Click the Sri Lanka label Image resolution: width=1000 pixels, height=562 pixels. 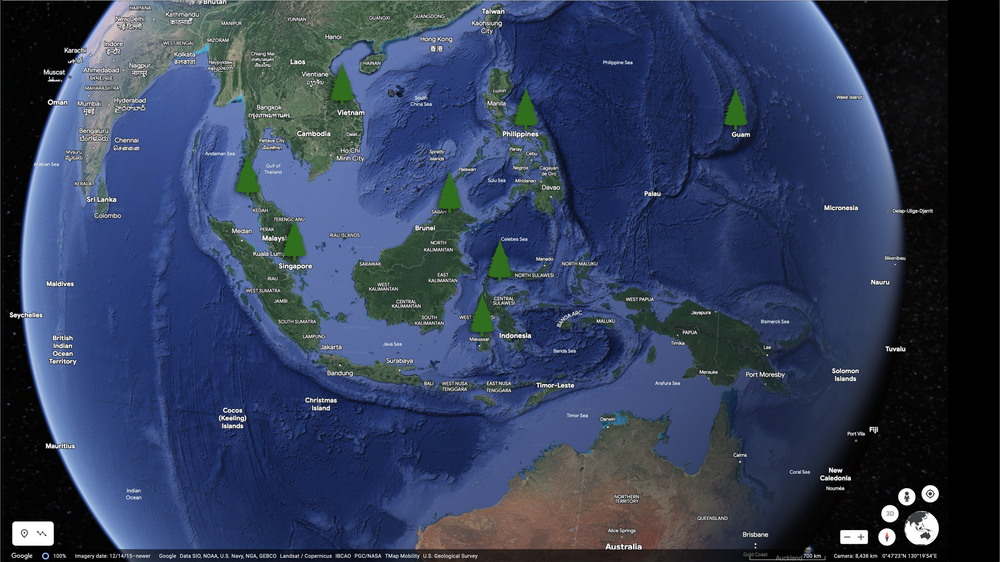click(101, 200)
